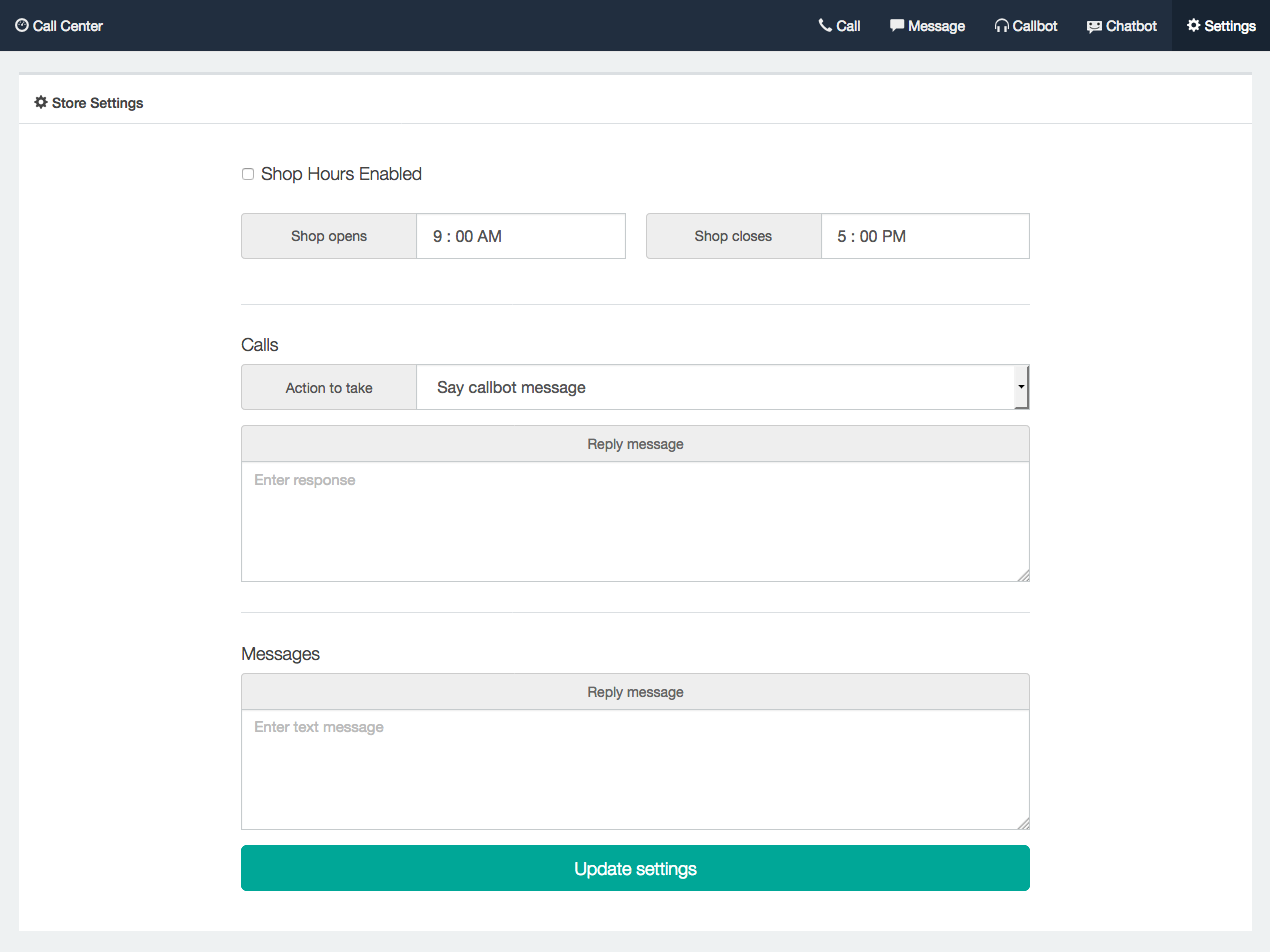Click the resize grip on the Messages textarea
Viewport: 1270px width, 952px height.
1023,823
